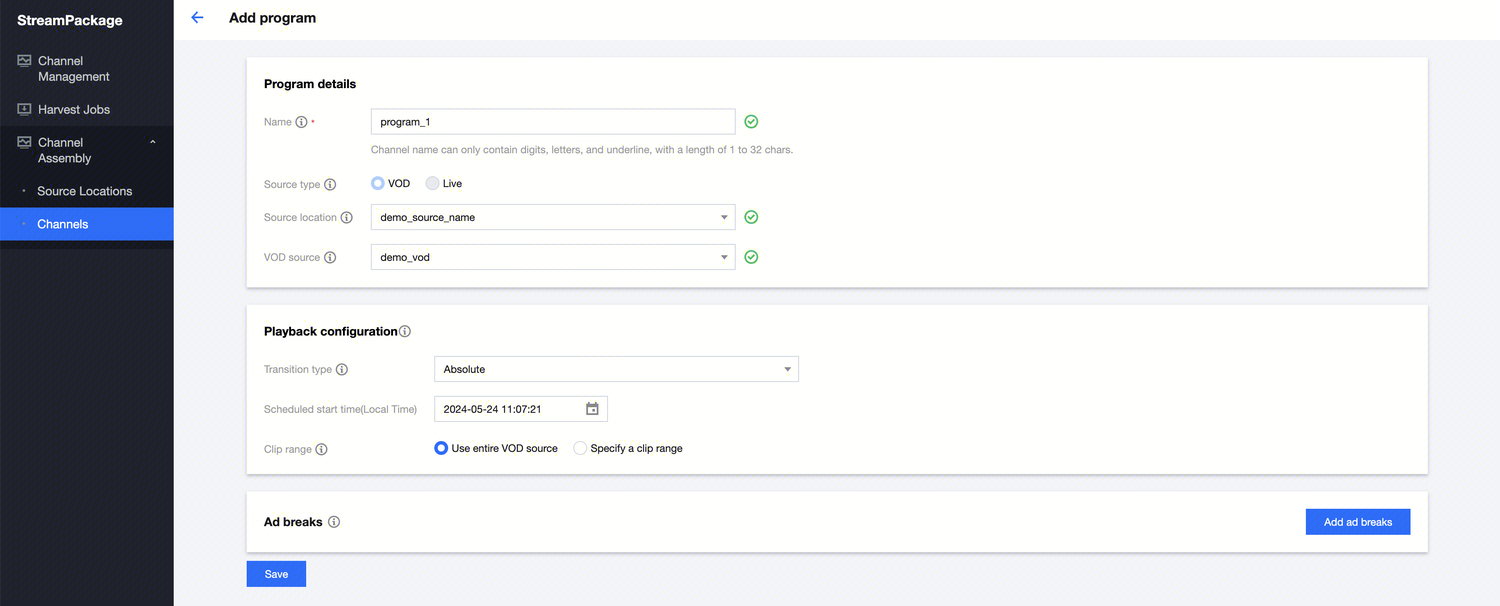Click the info icon beside Transition type

coord(342,369)
